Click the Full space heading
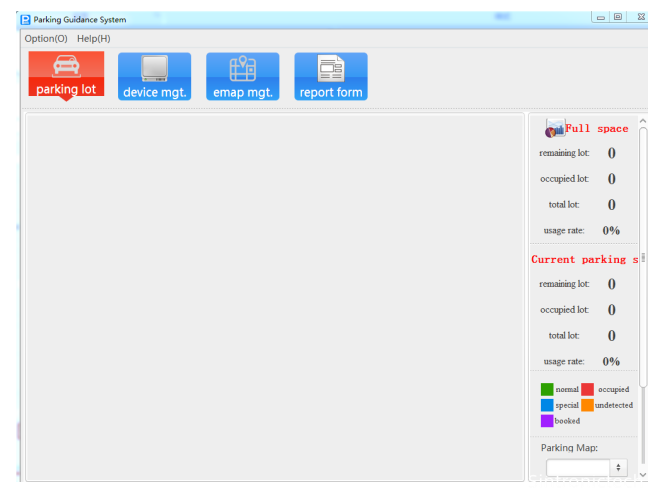661x503 pixels. point(597,129)
